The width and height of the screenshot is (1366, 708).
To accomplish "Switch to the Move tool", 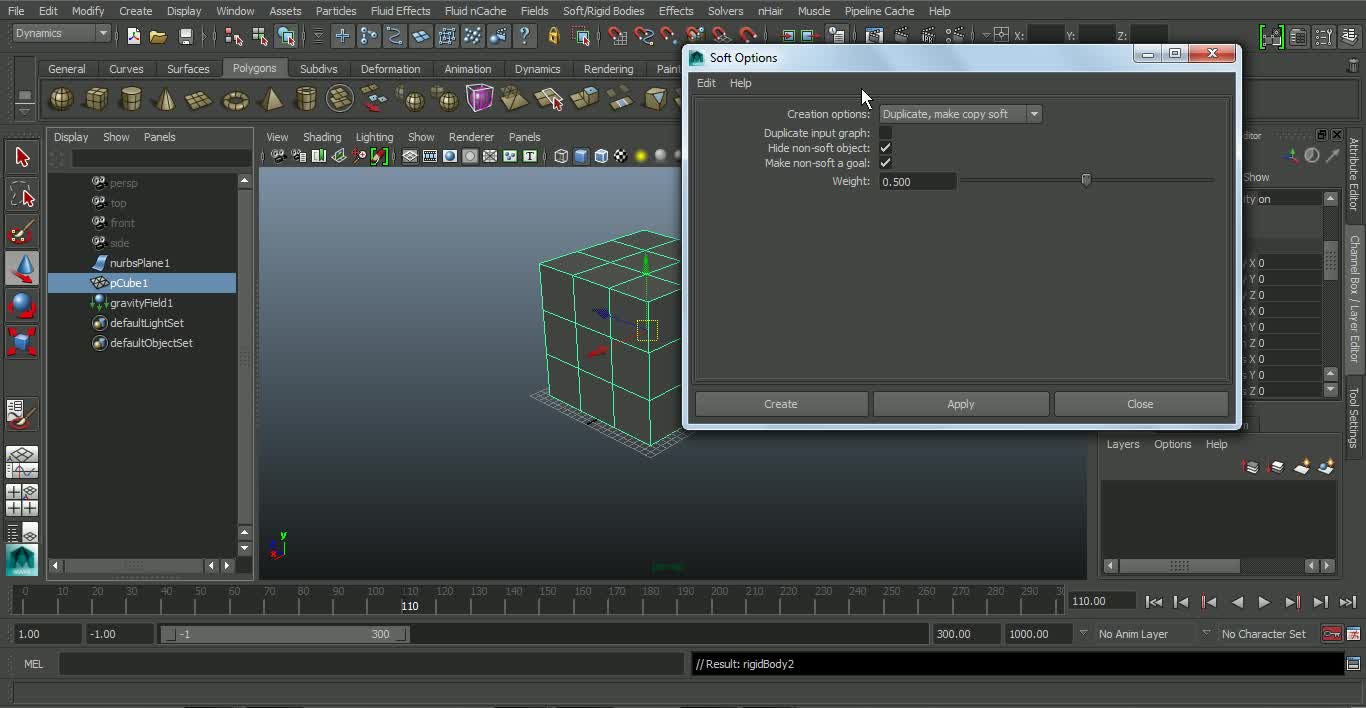I will [22, 268].
